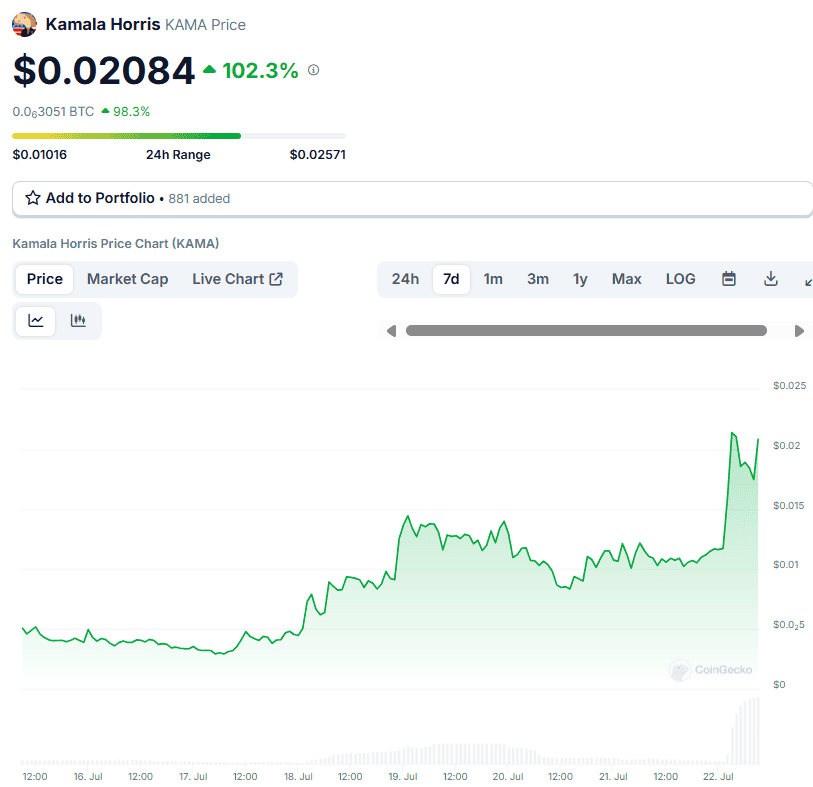Click the 24h low $0.01016
This screenshot has width=813, height=787.
[x=39, y=154]
